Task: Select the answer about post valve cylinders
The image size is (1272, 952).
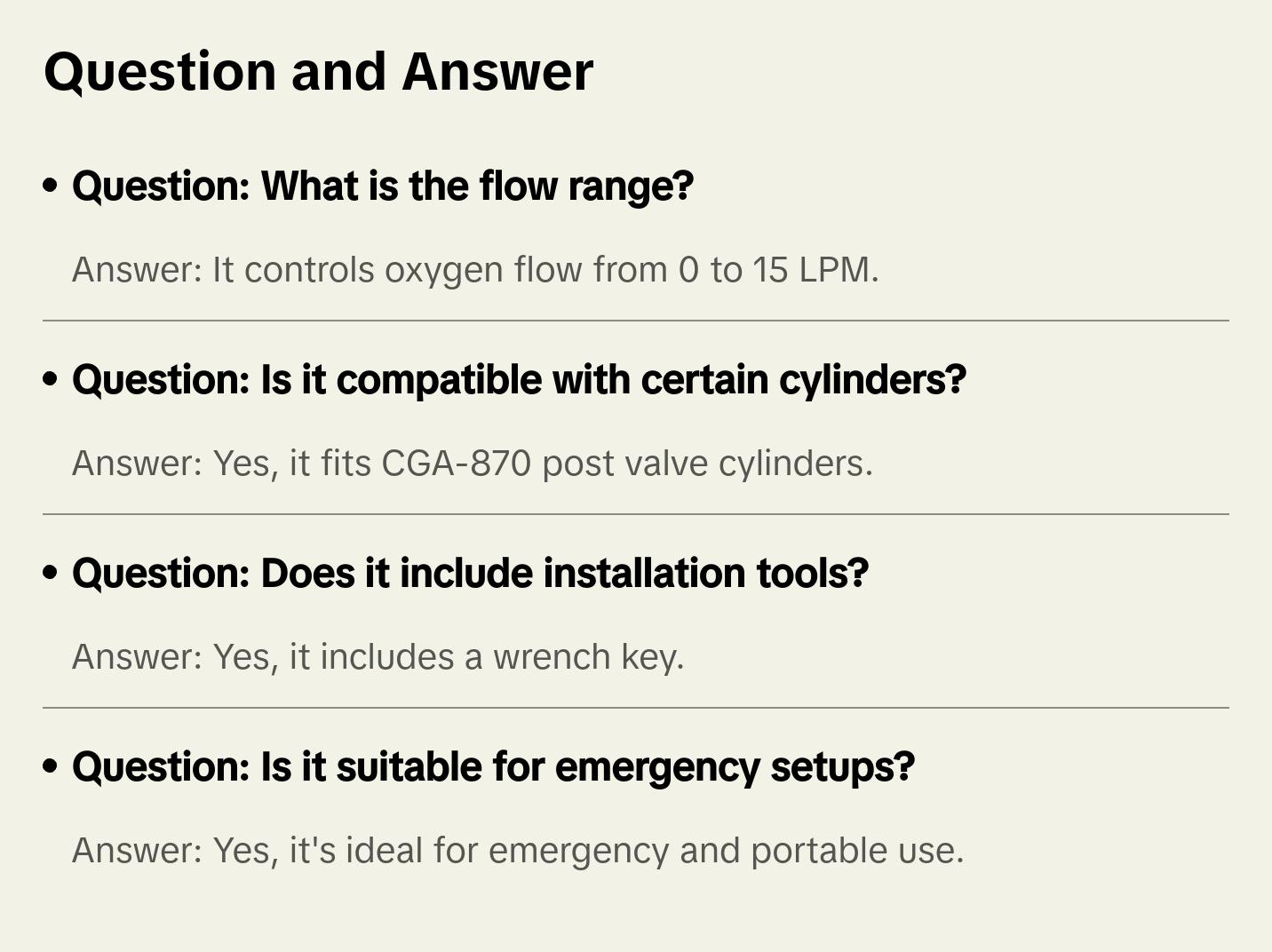Action: (x=473, y=464)
